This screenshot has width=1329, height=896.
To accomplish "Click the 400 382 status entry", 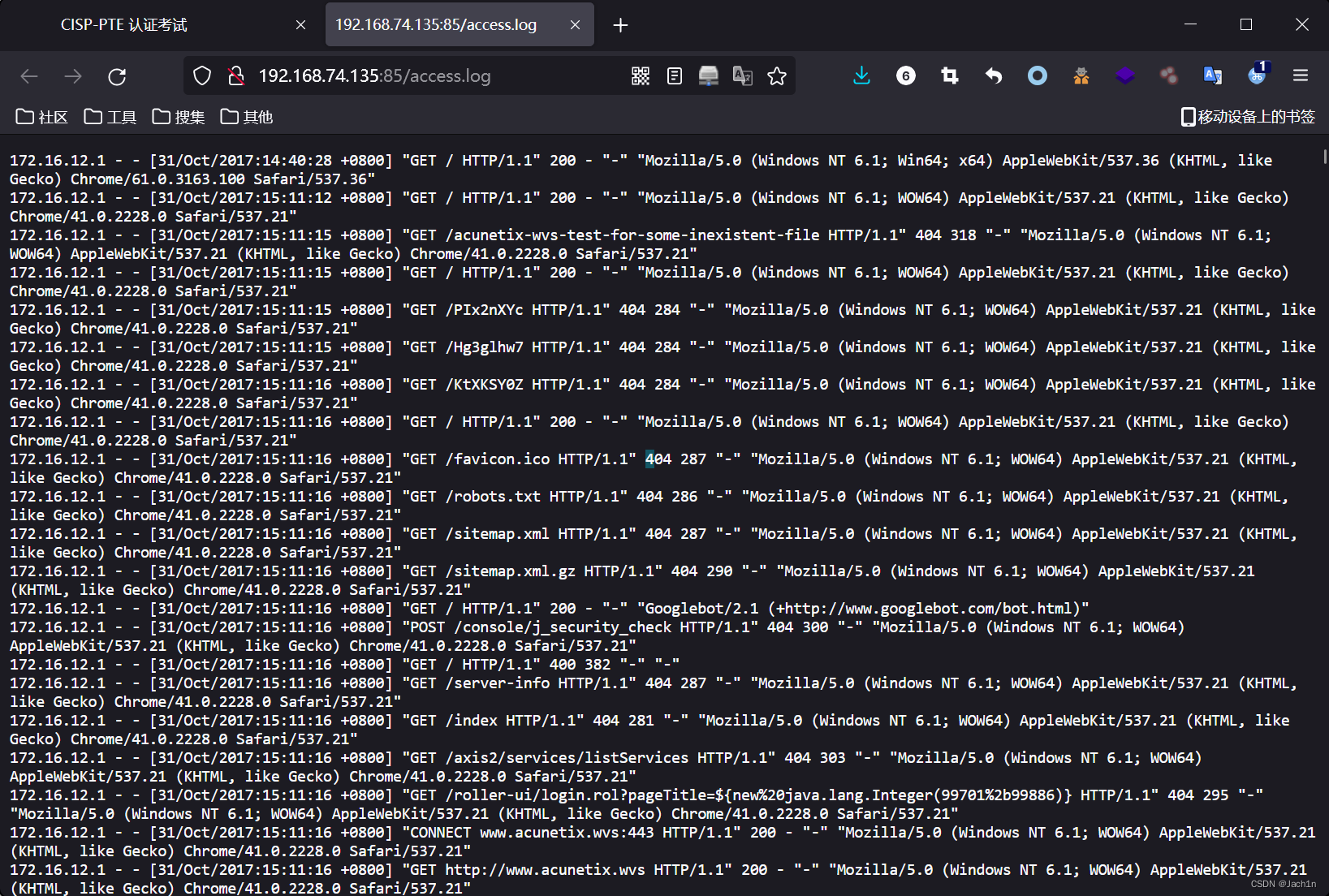I will [x=580, y=665].
